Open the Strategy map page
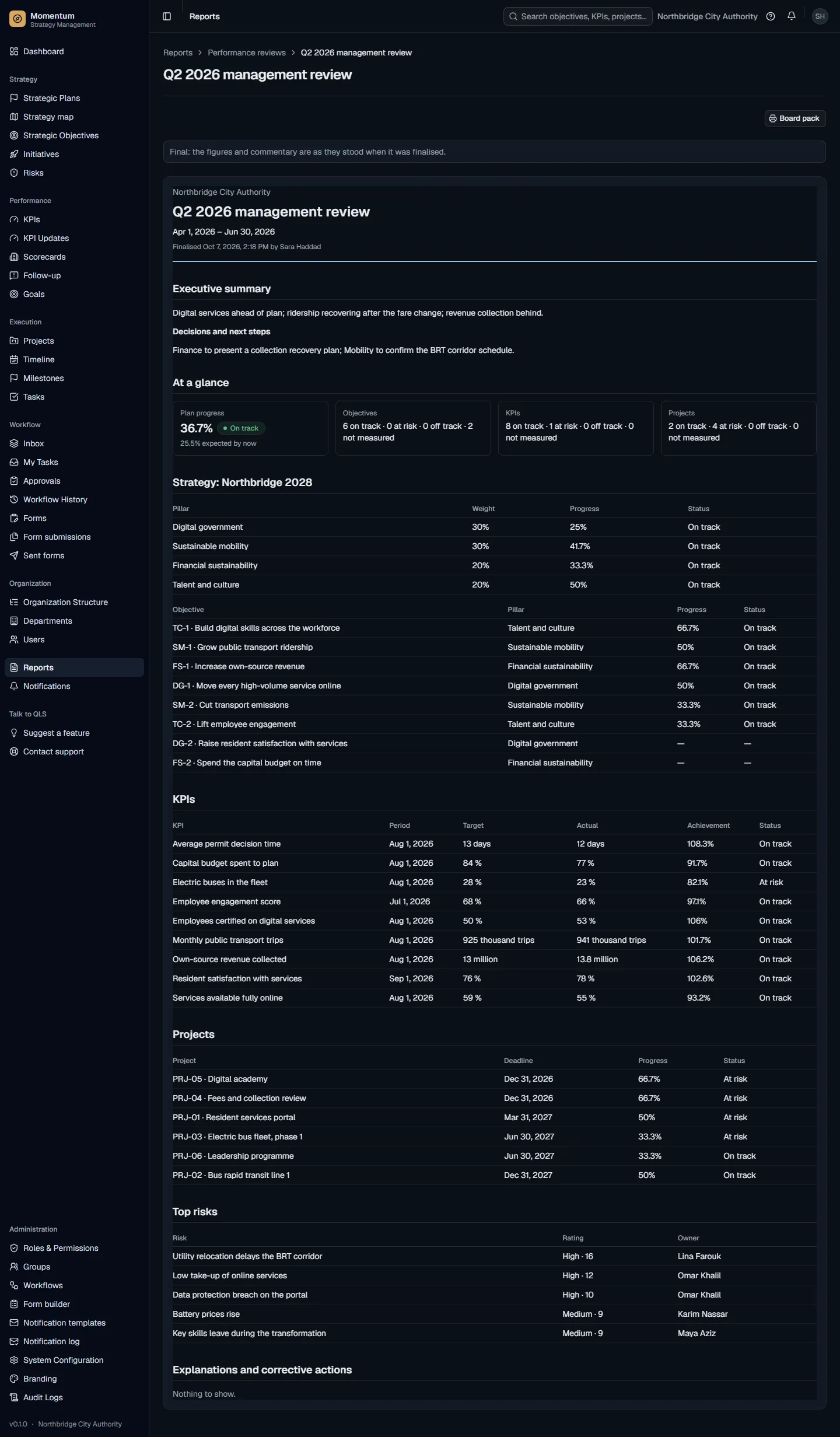Image resolution: width=840 pixels, height=1437 pixels. (x=74, y=117)
